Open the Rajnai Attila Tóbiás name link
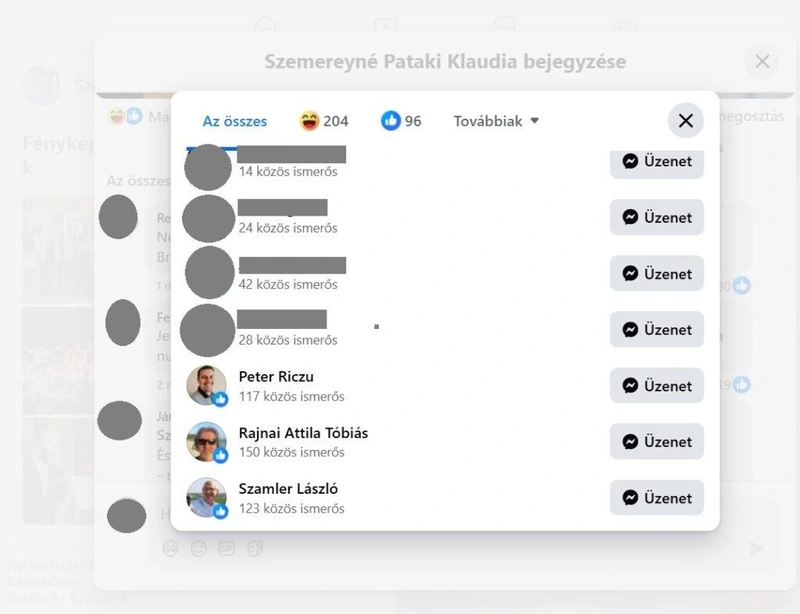 click(303, 433)
